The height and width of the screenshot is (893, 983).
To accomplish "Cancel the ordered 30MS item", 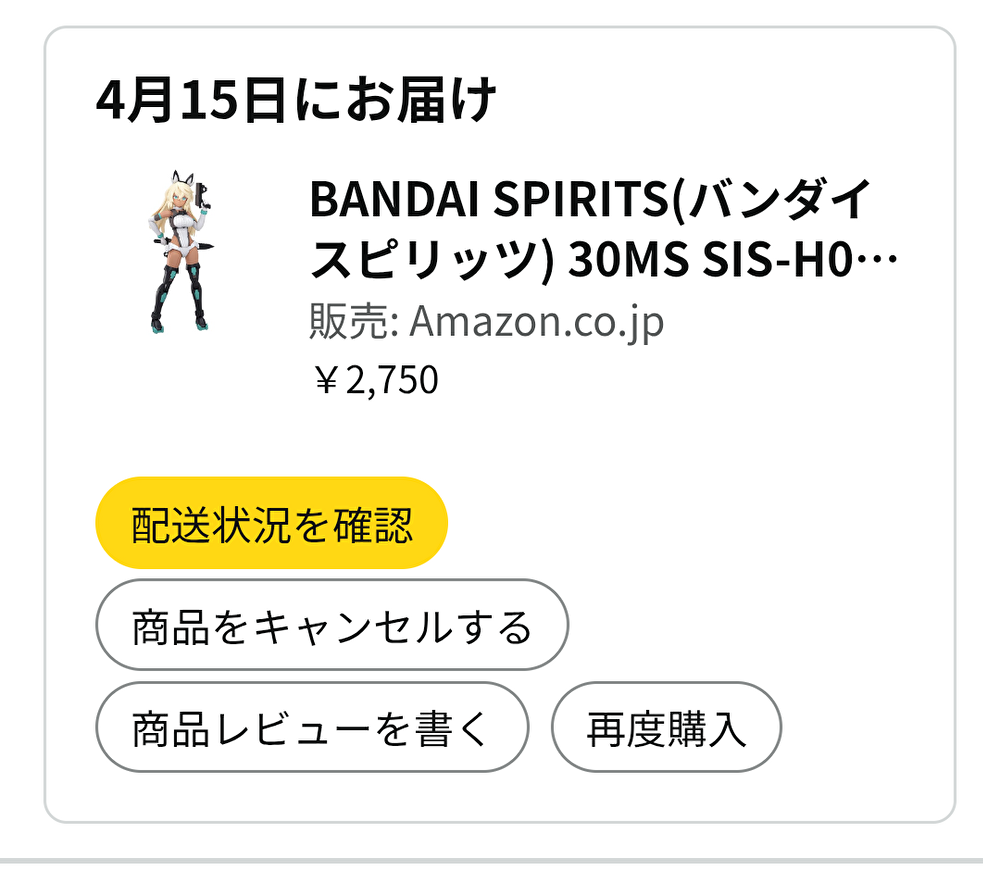I will 331,626.
